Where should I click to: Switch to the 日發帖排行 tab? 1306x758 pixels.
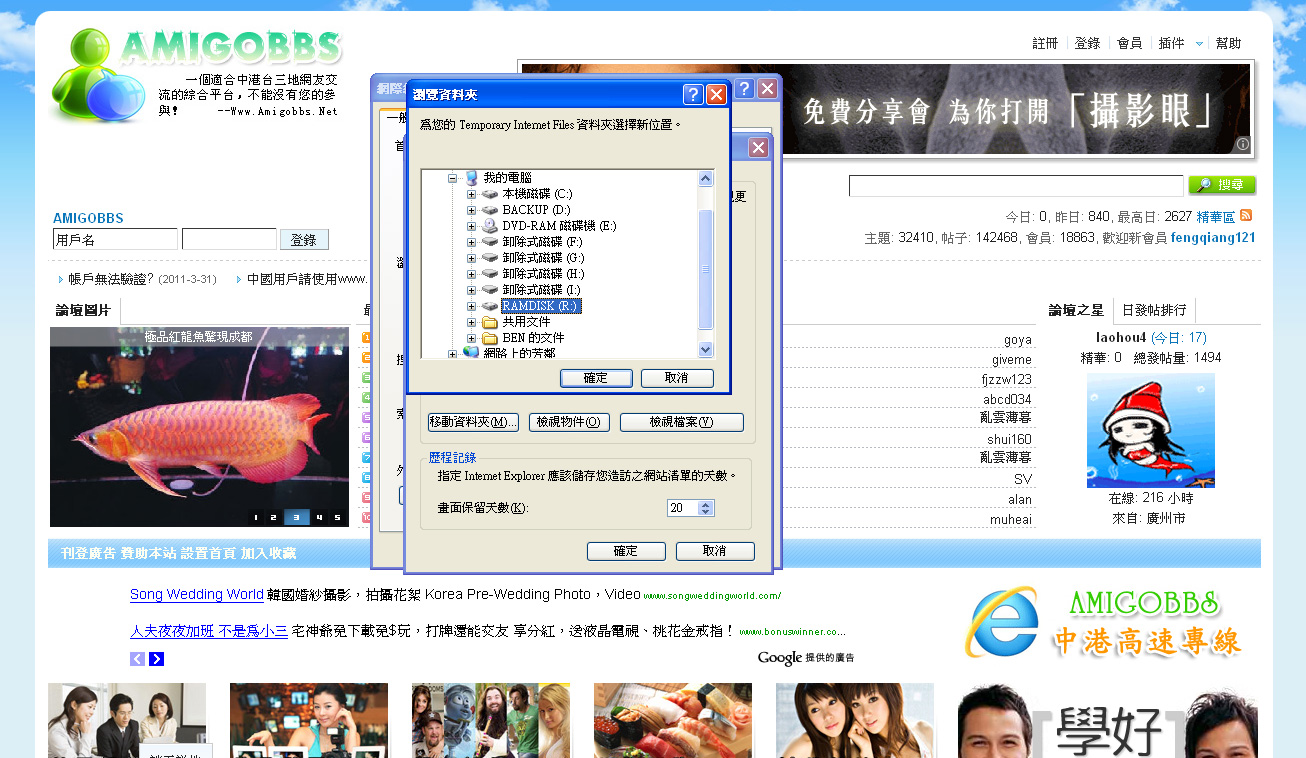(1154, 310)
